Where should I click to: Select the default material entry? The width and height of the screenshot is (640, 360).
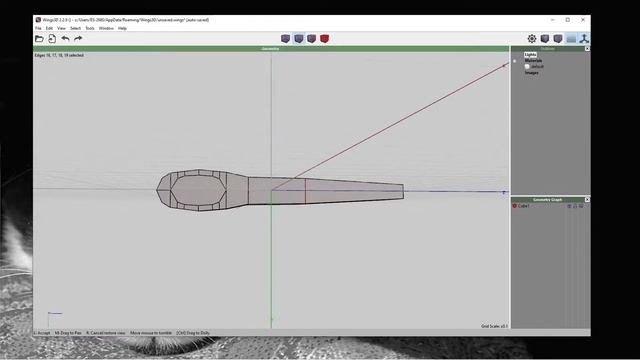537,67
